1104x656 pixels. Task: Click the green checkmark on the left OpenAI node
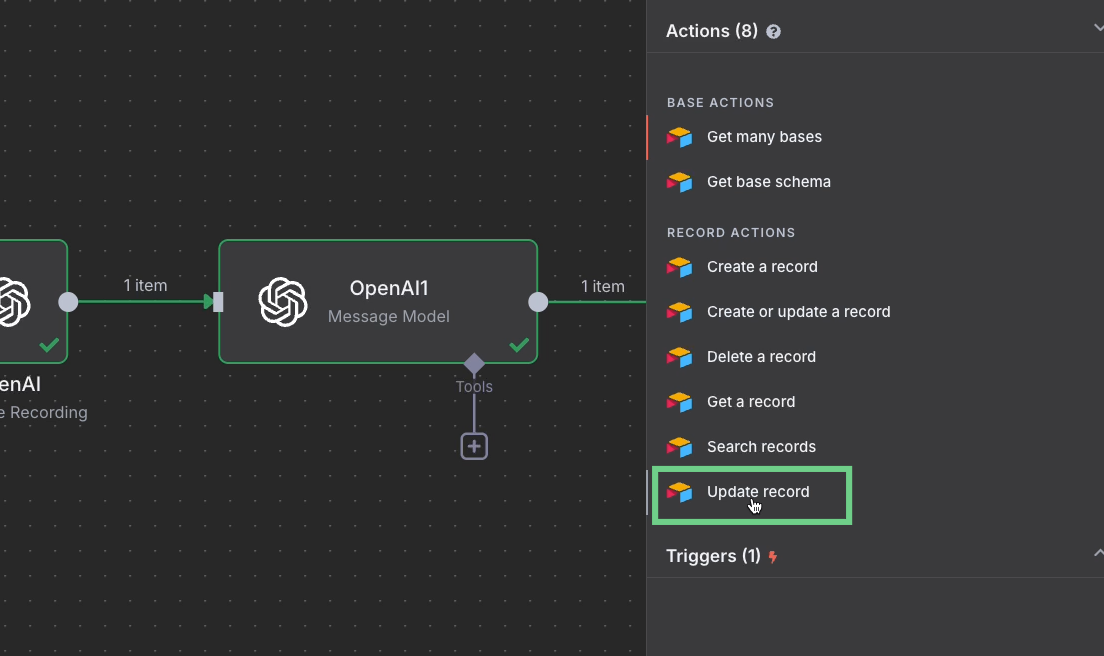coord(49,345)
